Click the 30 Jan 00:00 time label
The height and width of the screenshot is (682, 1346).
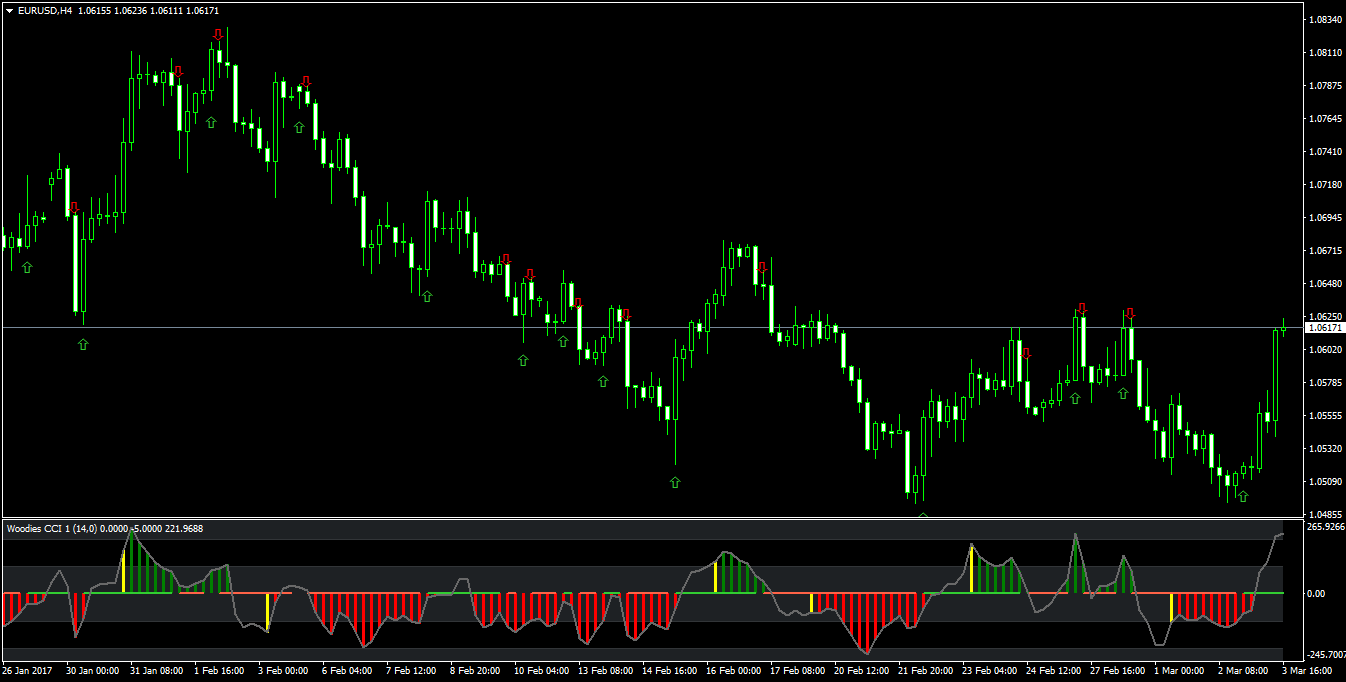[x=93, y=671]
